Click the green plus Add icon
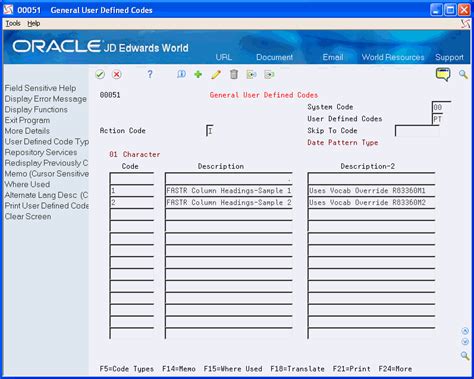This screenshot has width=474, height=379. click(198, 74)
